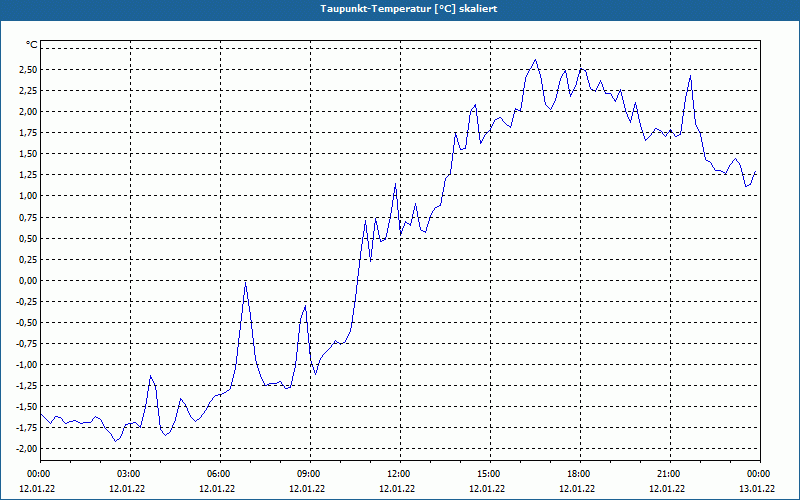The width and height of the screenshot is (800, 500).
Task: Select the -1,25 y-axis label
Action: pyautogui.click(x=27, y=386)
